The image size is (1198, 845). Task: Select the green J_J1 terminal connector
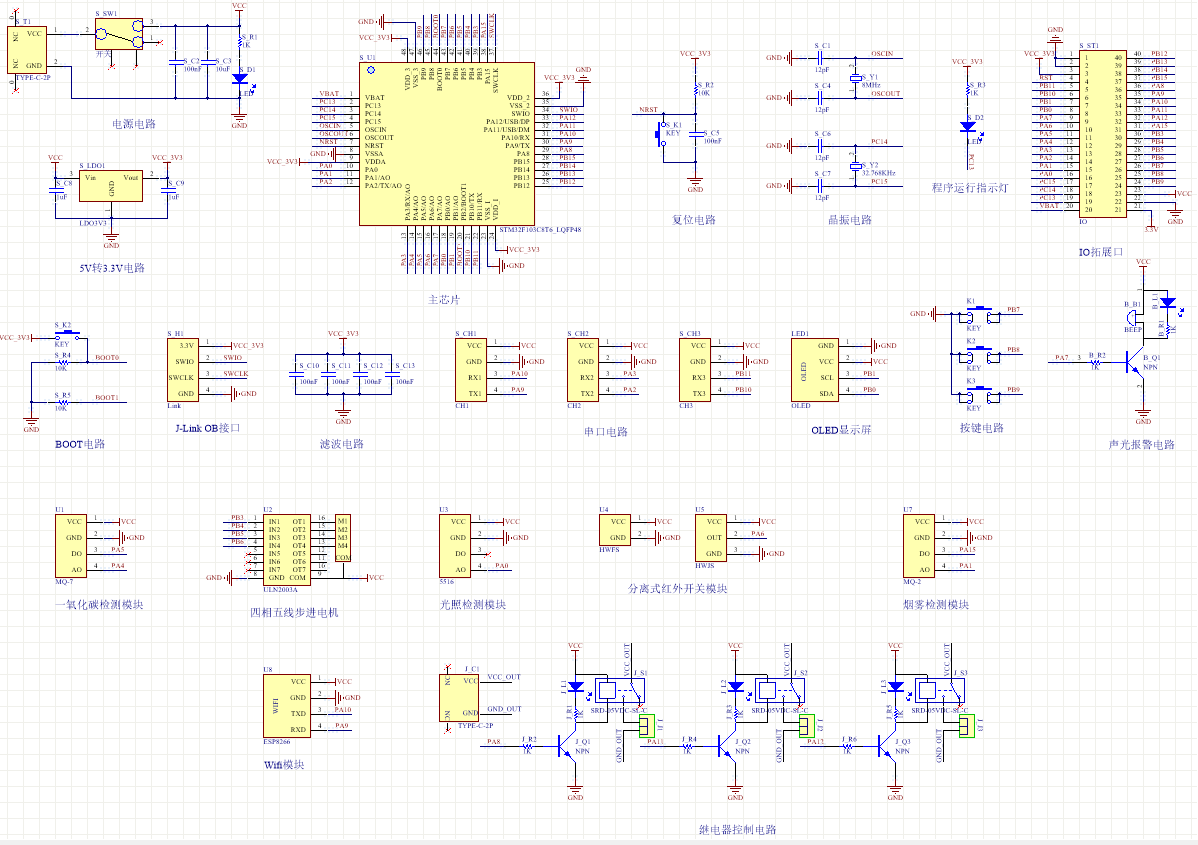pyautogui.click(x=647, y=726)
